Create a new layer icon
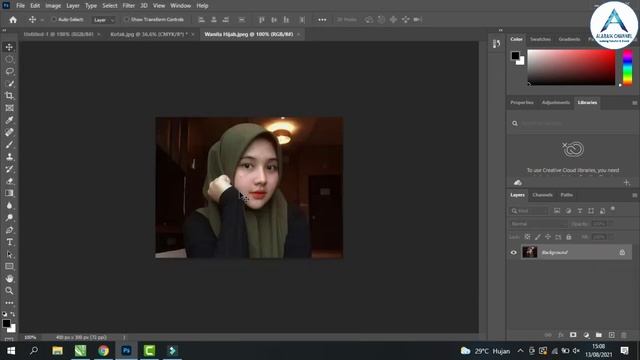Screen dimensions: 640x360 (611, 335)
